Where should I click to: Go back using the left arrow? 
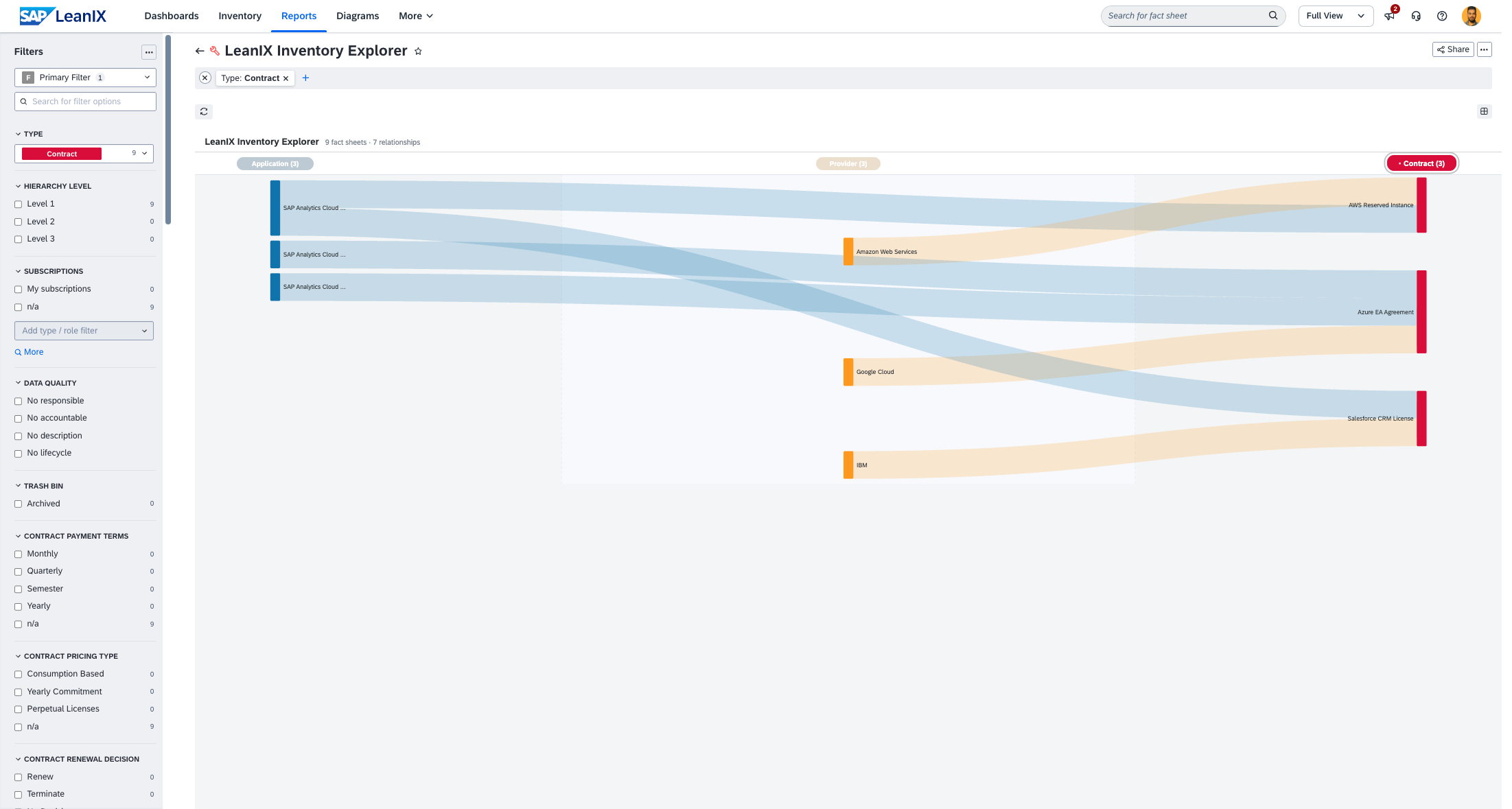(200, 51)
